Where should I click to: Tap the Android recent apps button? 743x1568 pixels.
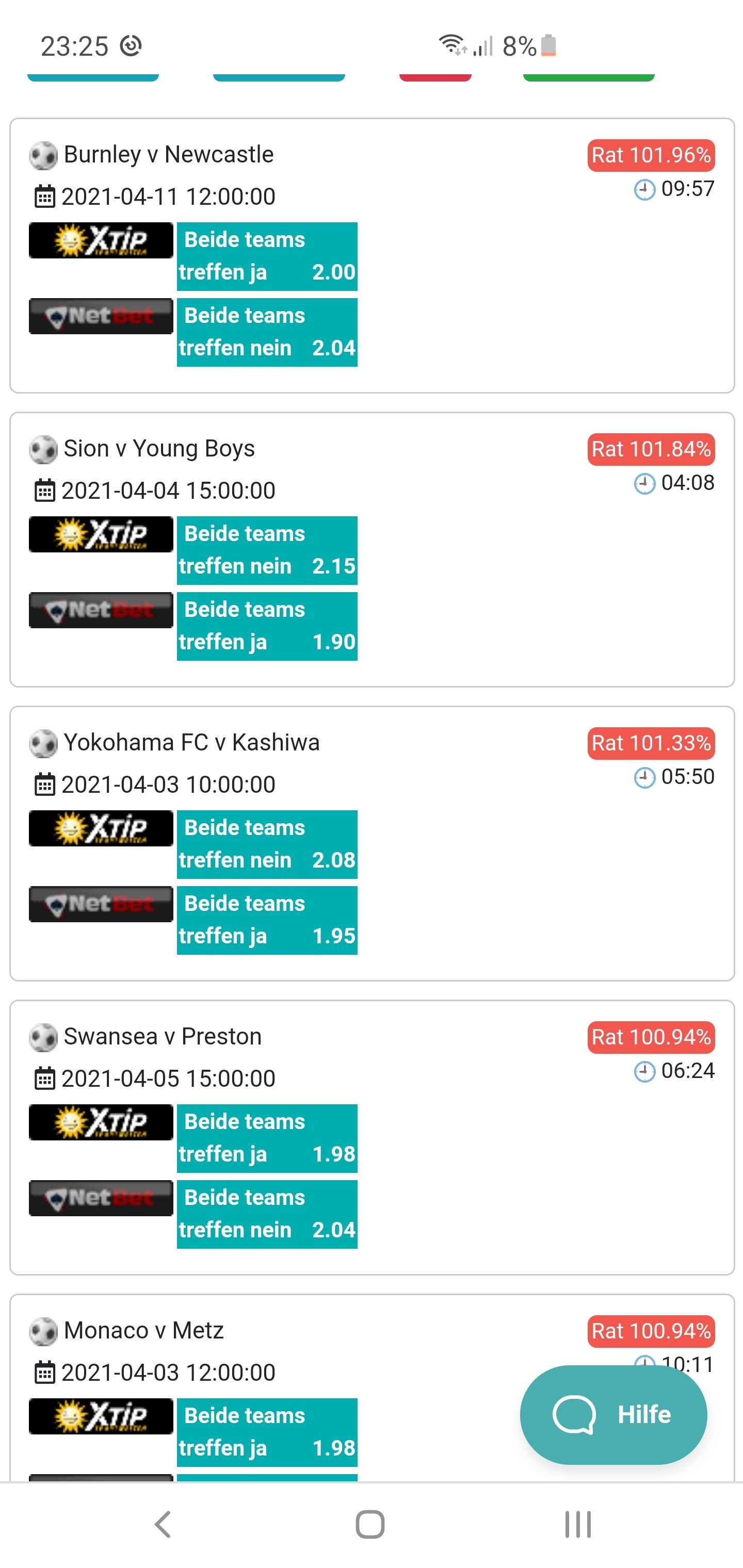(577, 1524)
